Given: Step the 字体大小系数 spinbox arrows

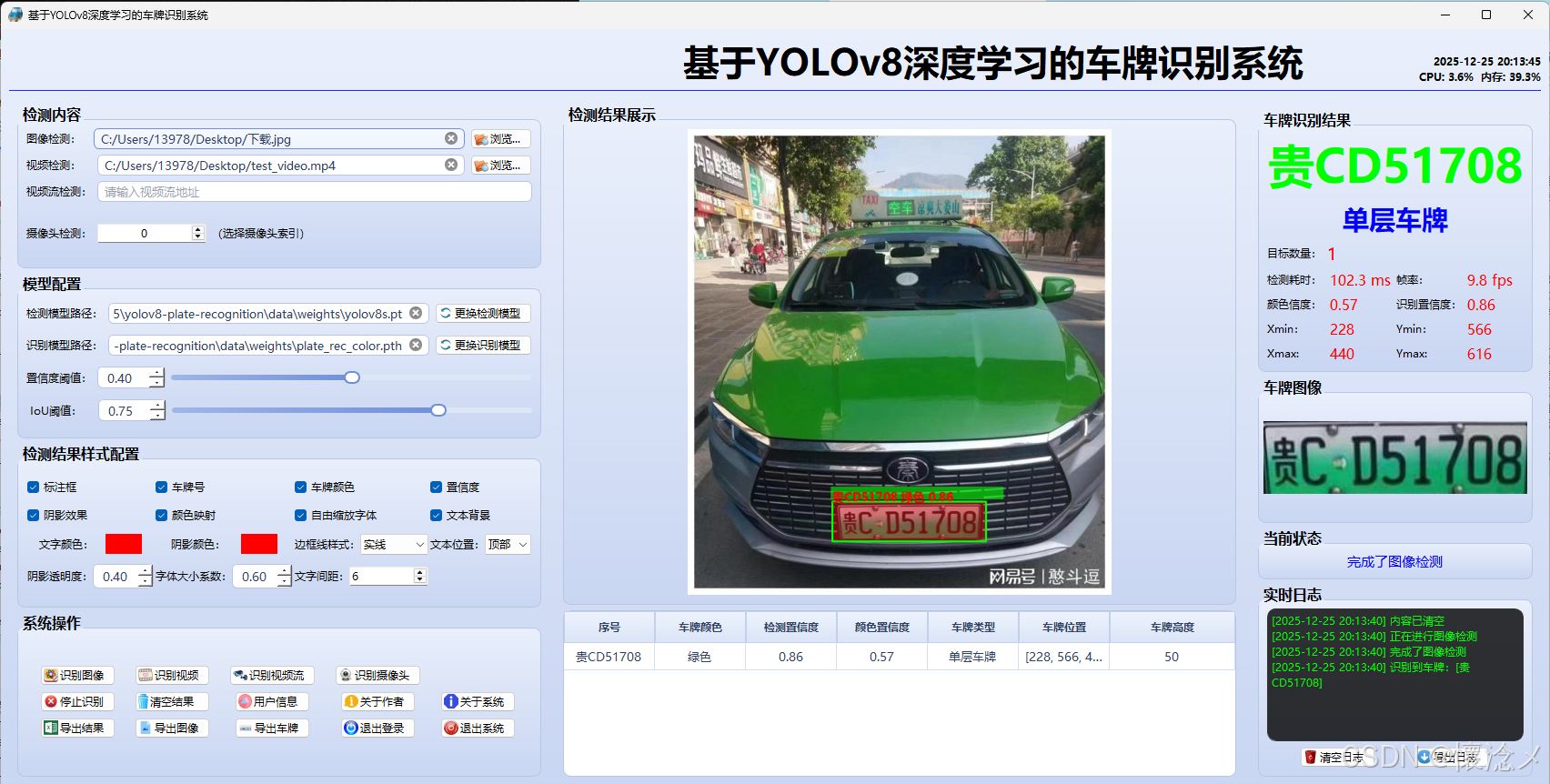Looking at the screenshot, I should pos(284,576).
